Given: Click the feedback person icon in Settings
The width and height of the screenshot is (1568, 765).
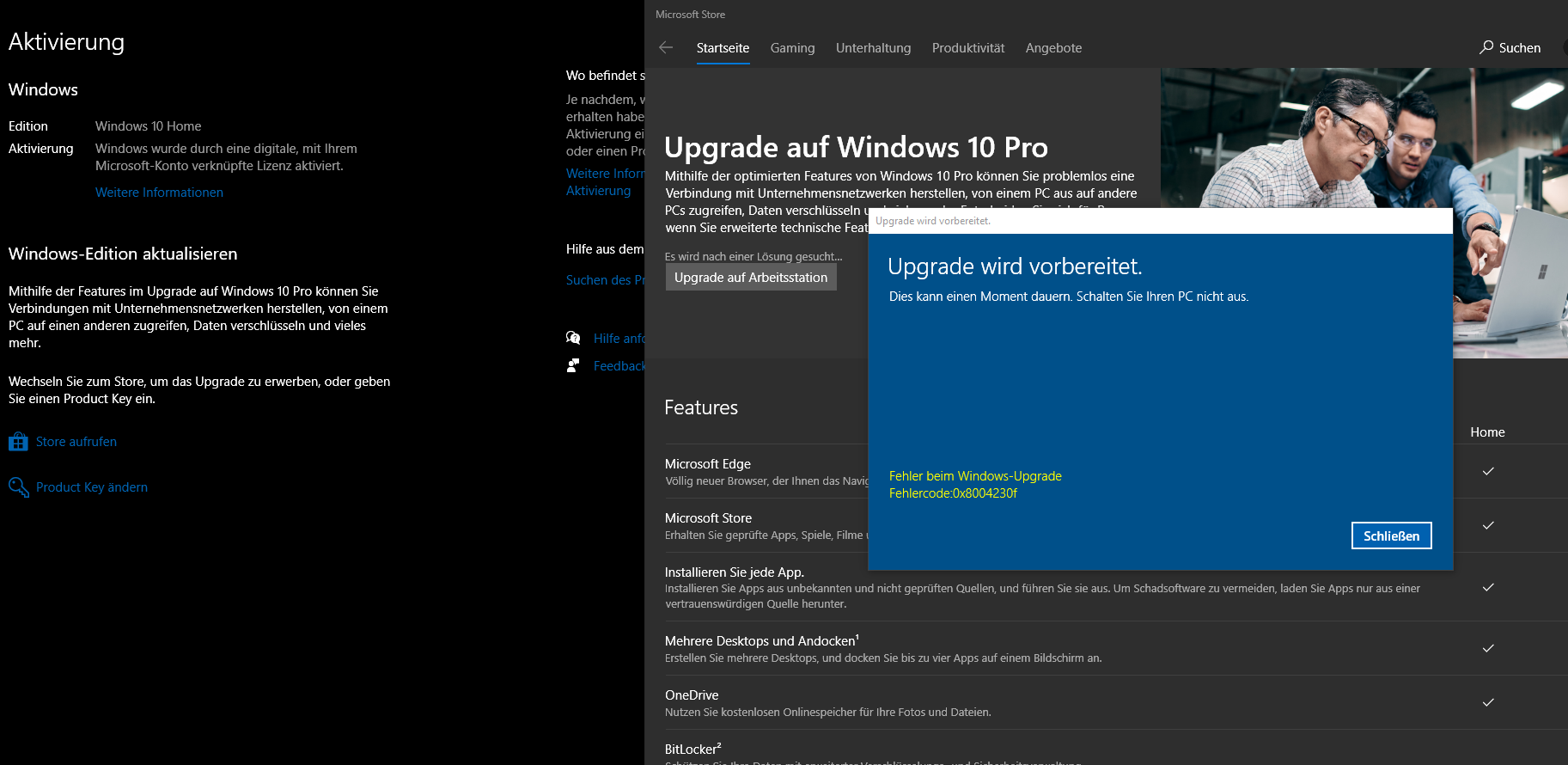Looking at the screenshot, I should (573, 365).
